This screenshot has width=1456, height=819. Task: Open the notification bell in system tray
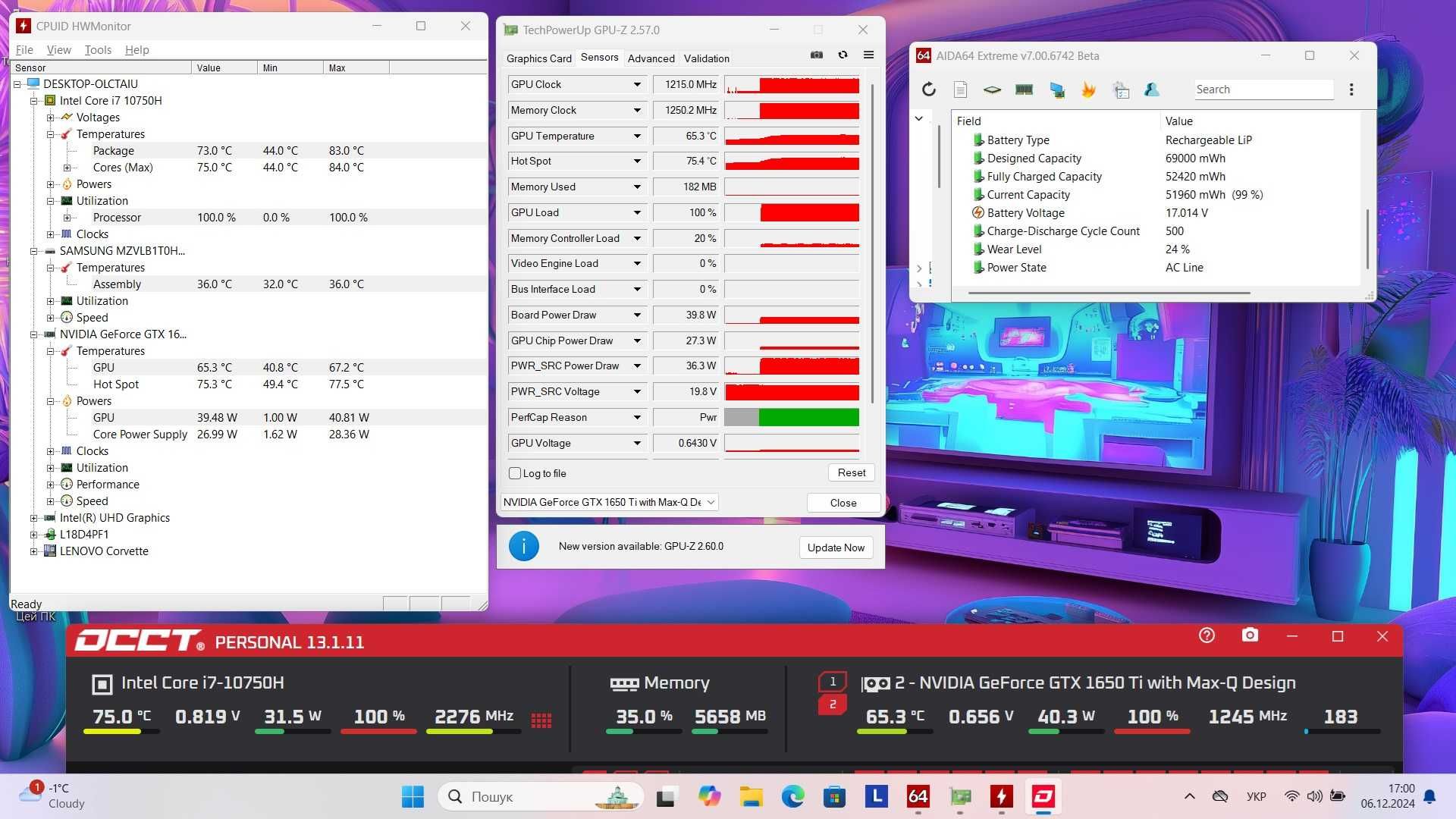tap(1429, 796)
